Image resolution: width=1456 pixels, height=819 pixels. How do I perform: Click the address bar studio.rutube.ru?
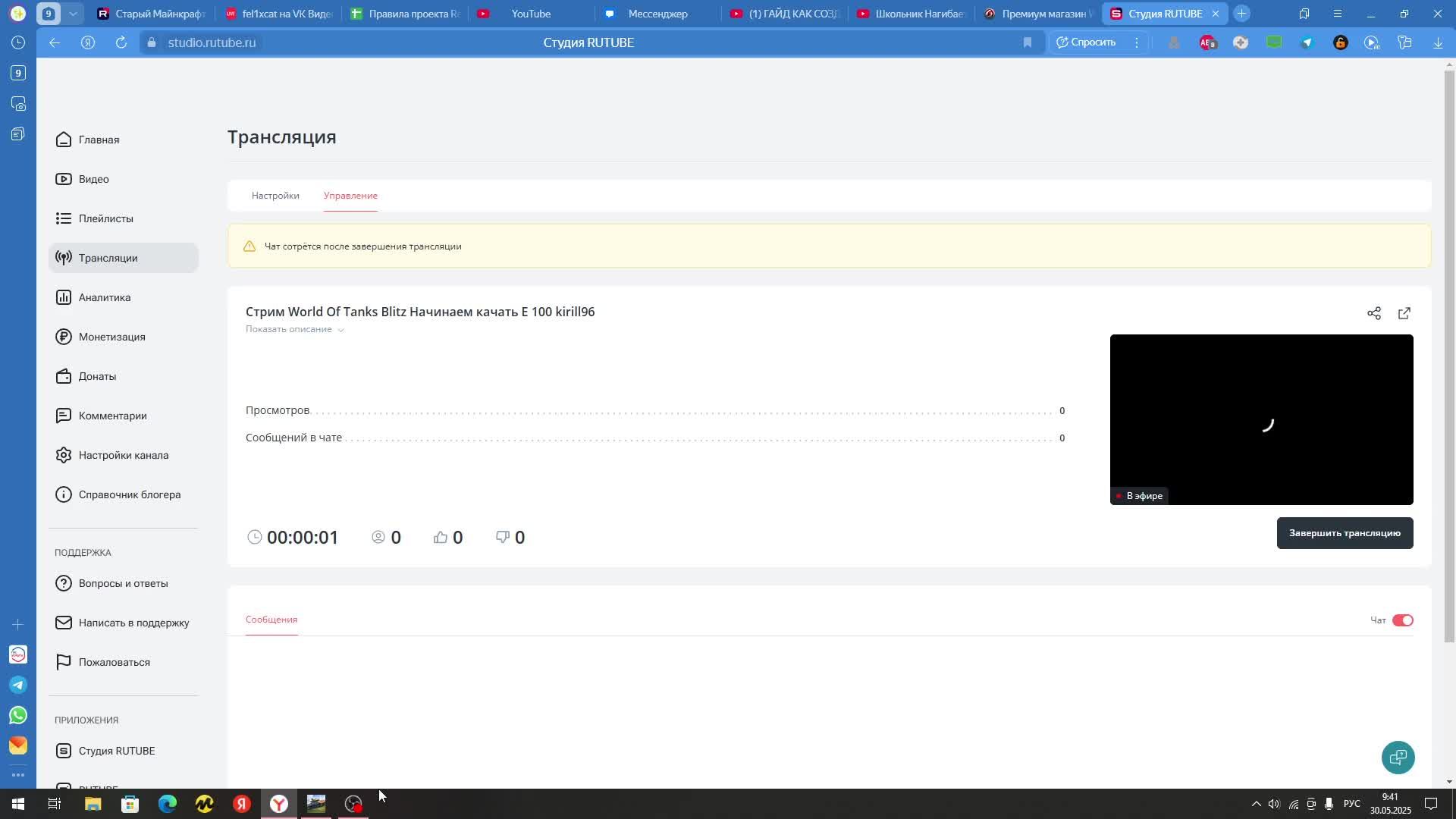(x=212, y=42)
